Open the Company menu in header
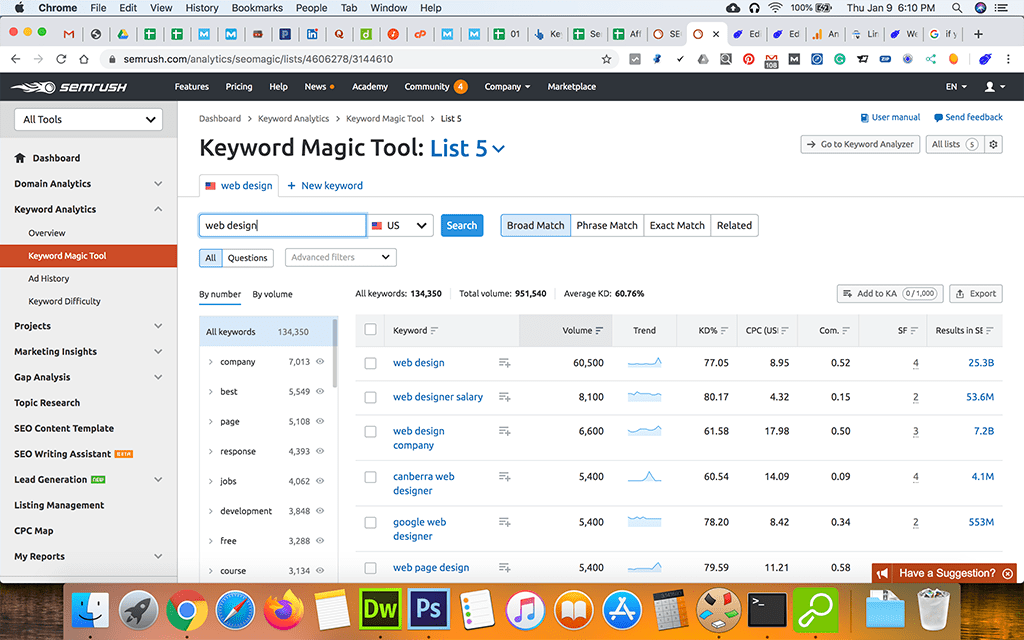Image resolution: width=1024 pixels, height=640 pixels. (x=507, y=86)
